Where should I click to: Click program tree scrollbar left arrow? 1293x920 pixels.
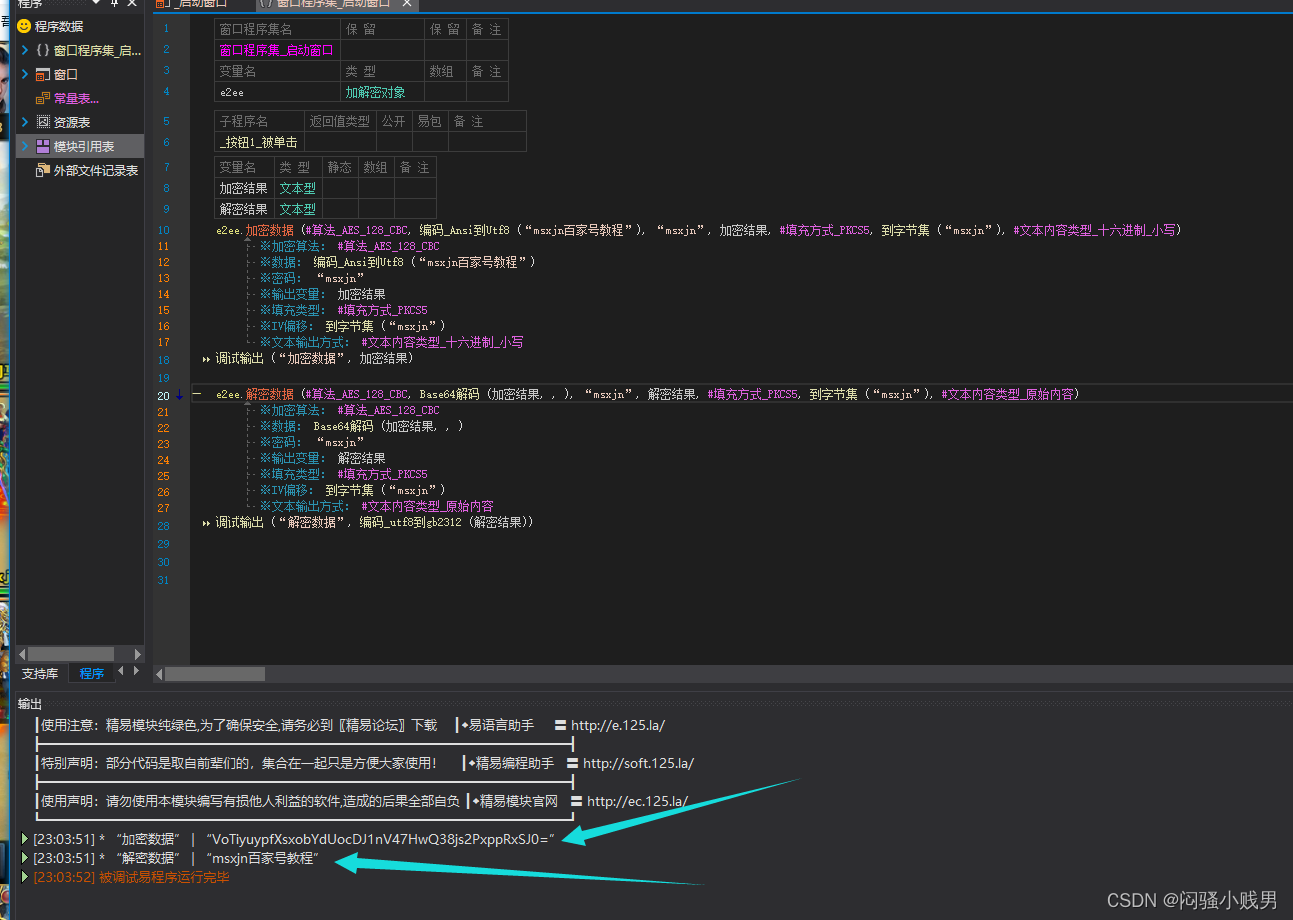click(x=22, y=654)
